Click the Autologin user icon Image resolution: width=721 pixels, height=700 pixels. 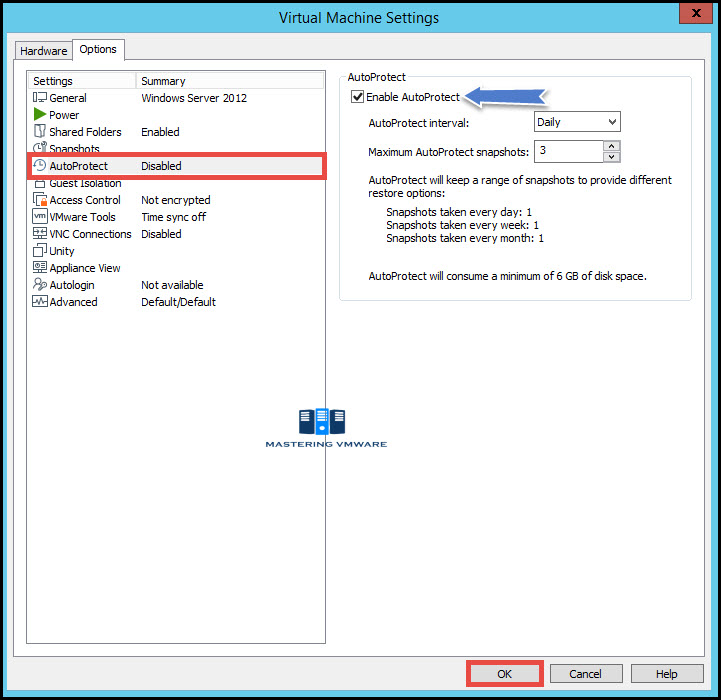click(40, 284)
